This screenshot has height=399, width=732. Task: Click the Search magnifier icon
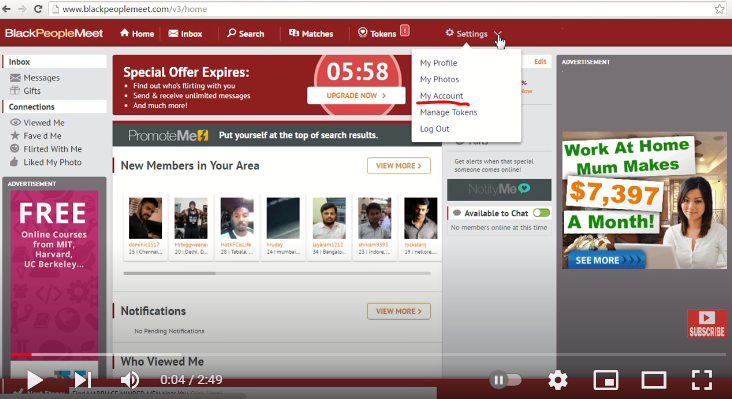232,33
